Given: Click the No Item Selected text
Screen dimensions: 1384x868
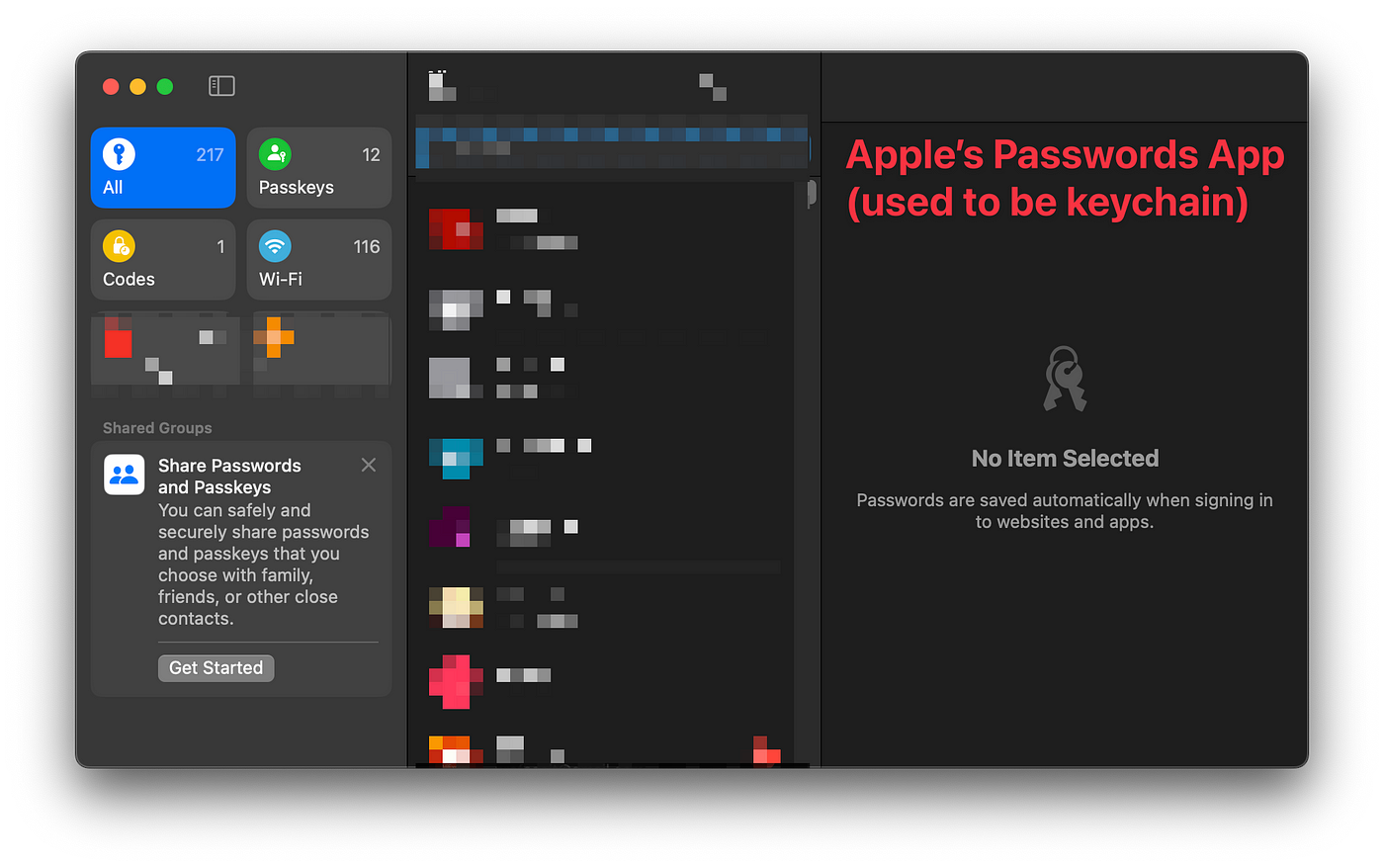Looking at the screenshot, I should coord(1065,459).
